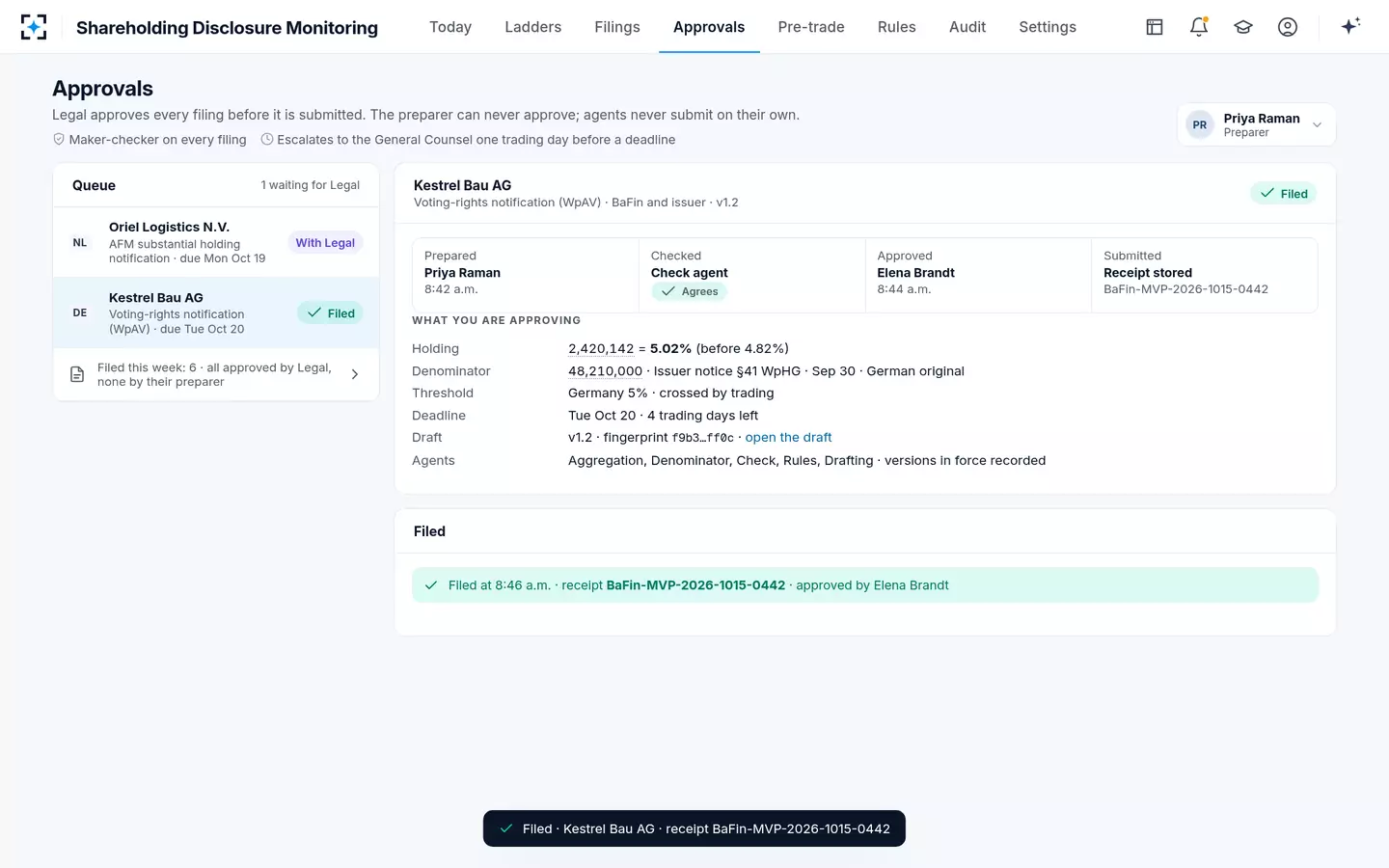Click the Filed badge in the Kestrel queue row
The width and height of the screenshot is (1389, 868).
pyautogui.click(x=330, y=312)
